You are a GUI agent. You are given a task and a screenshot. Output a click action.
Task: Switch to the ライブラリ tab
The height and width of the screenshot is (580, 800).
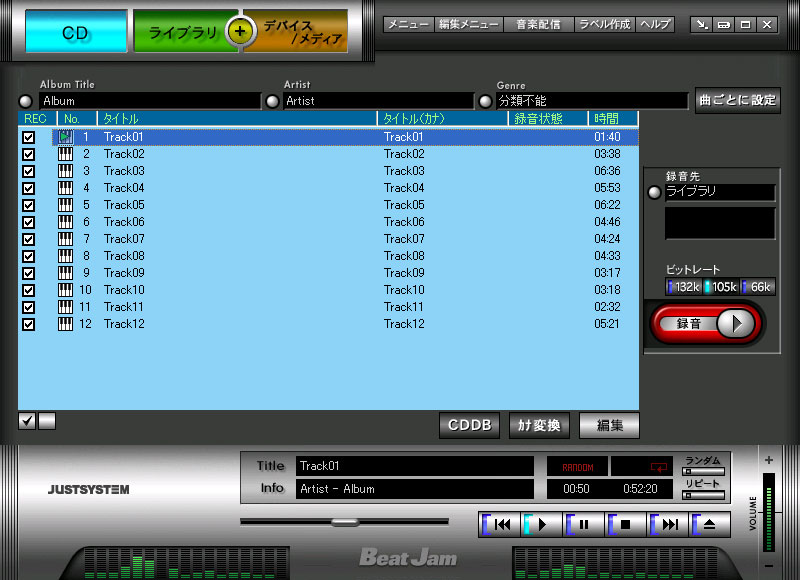(183, 33)
